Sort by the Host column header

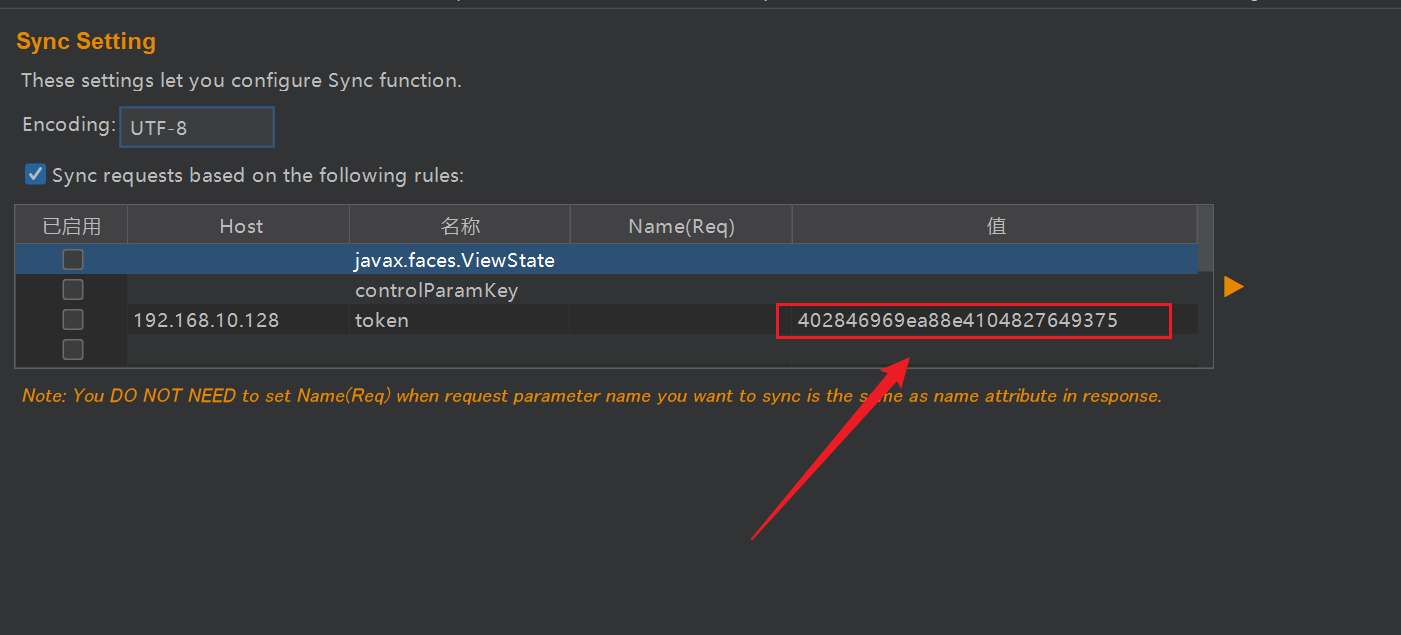pyautogui.click(x=240, y=226)
